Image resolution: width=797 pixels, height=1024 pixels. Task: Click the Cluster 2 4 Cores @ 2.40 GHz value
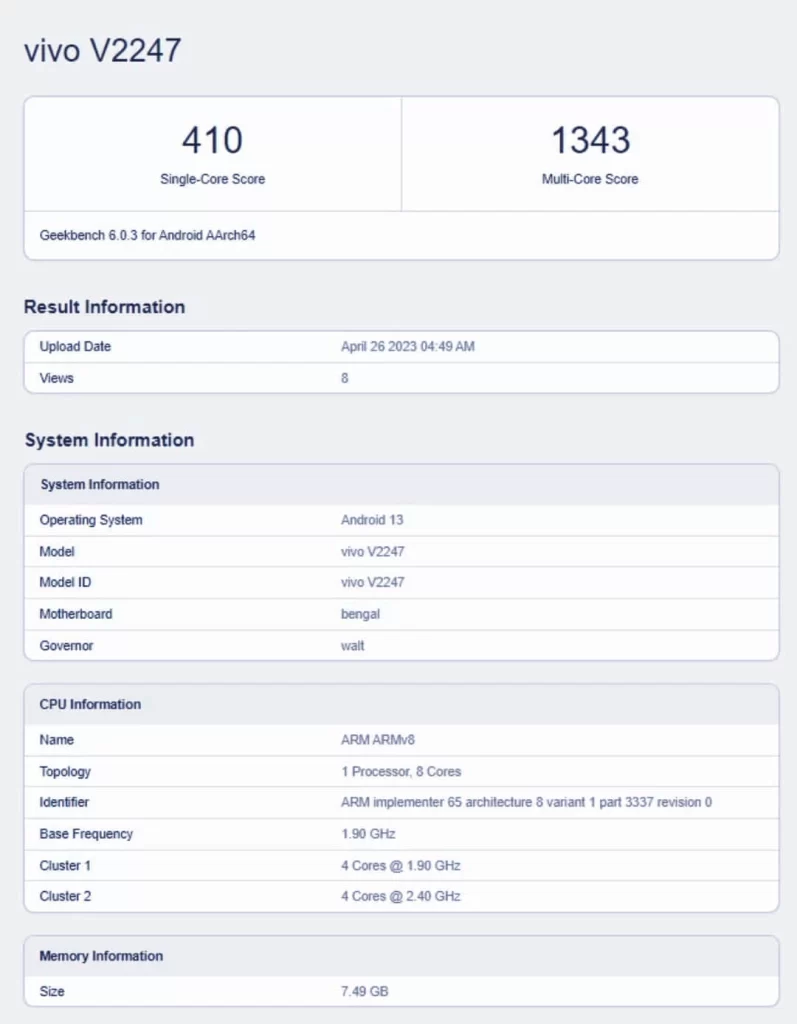click(400, 897)
